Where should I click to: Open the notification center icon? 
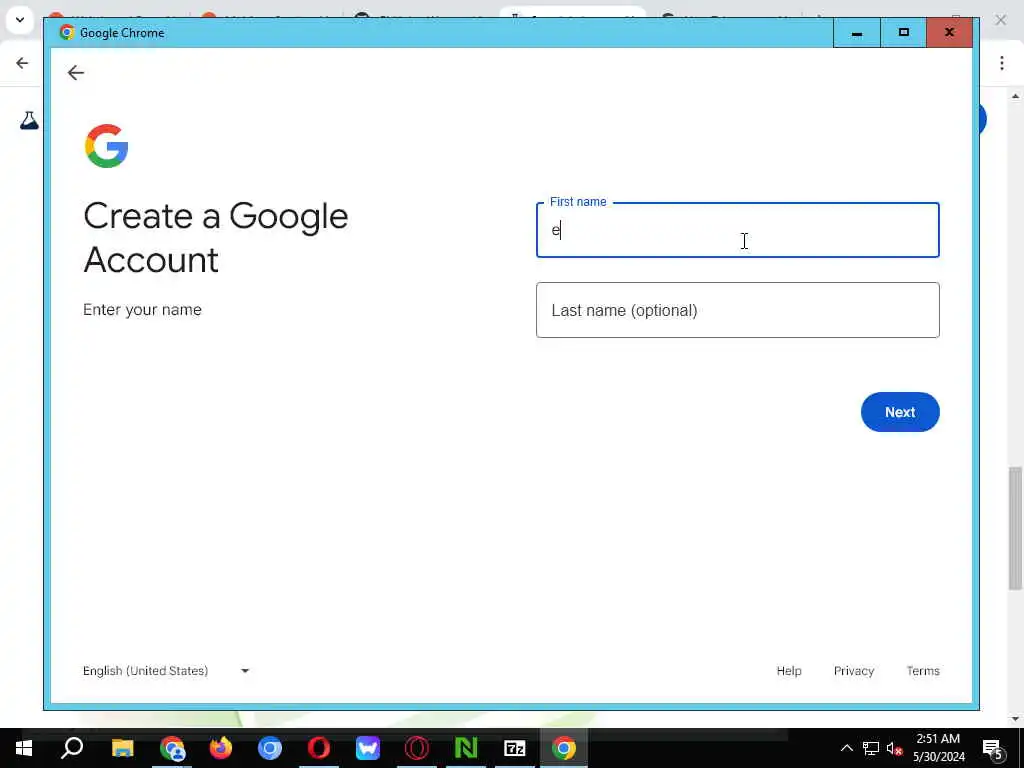(x=993, y=748)
